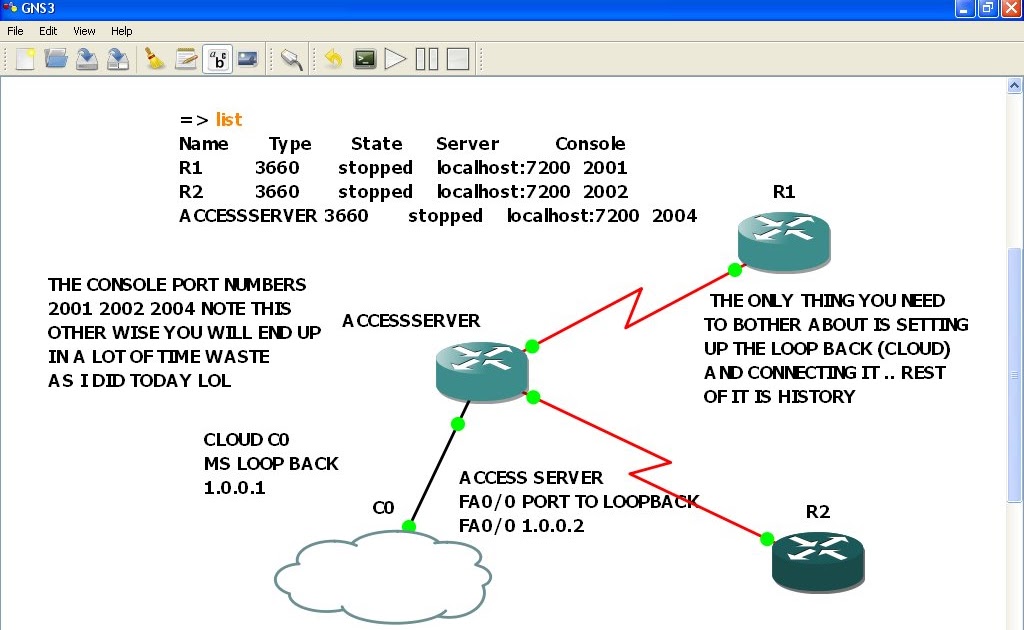Image resolution: width=1024 pixels, height=630 pixels.
Task: Select the clear topology broom tool
Action: click(x=153, y=58)
